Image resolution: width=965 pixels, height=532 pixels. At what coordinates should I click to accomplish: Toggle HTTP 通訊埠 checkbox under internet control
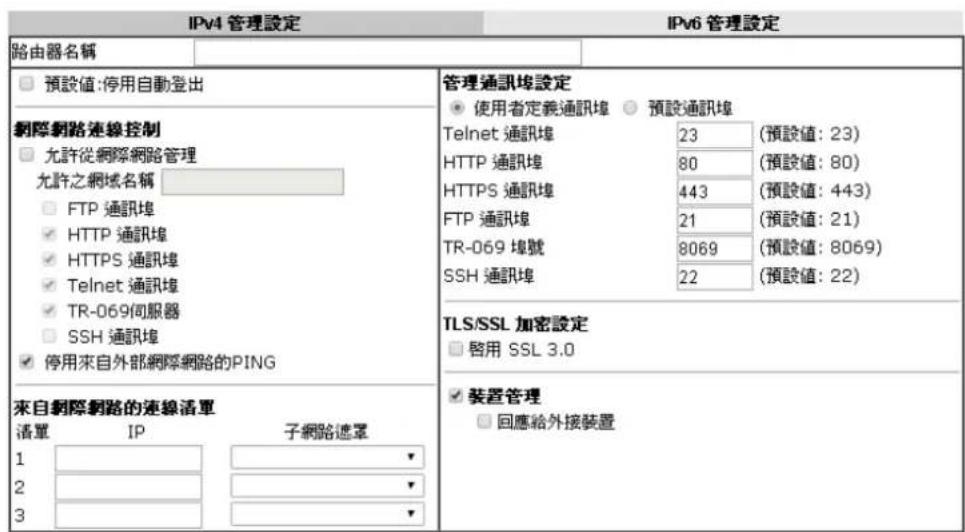click(52, 235)
